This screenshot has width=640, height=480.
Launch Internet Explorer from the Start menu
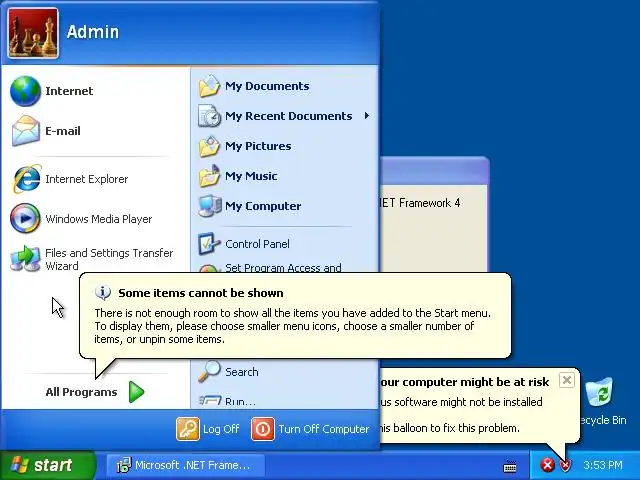pos(70,179)
